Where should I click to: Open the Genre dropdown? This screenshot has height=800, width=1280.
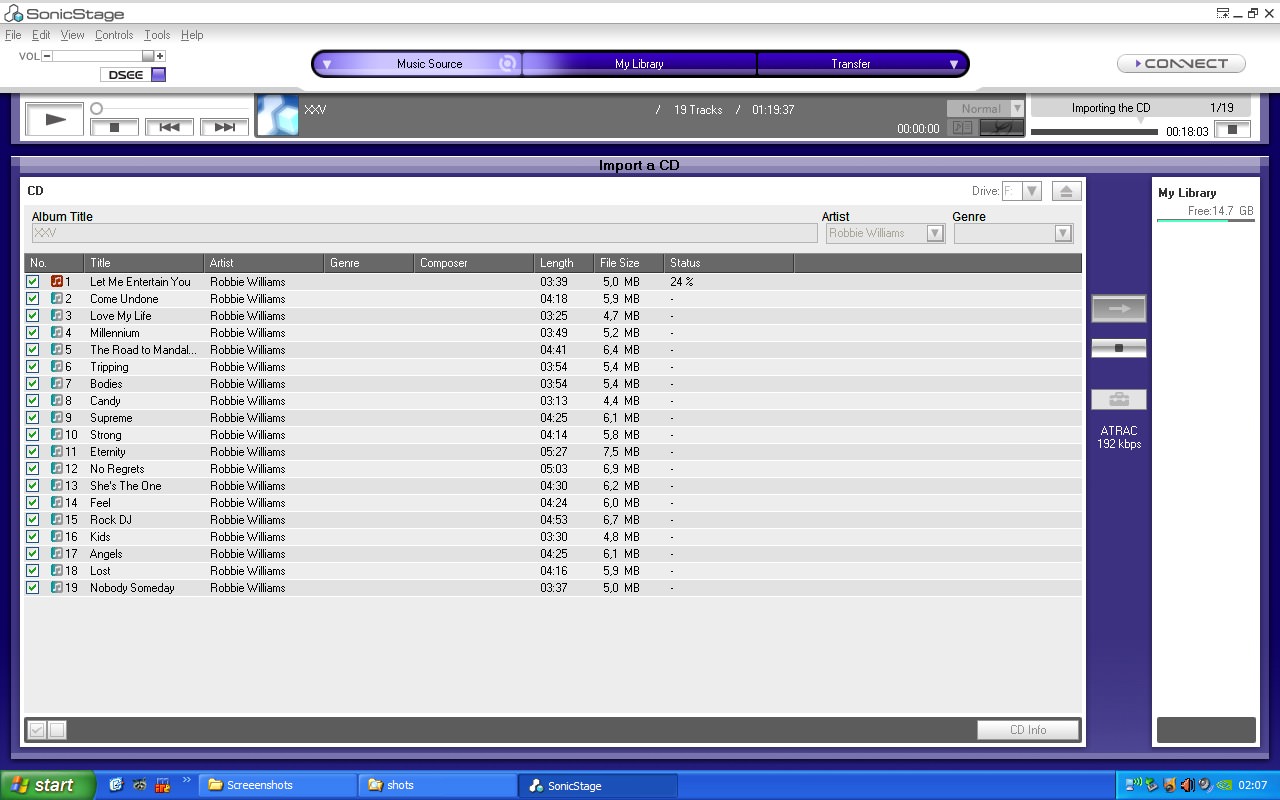[x=1063, y=233]
